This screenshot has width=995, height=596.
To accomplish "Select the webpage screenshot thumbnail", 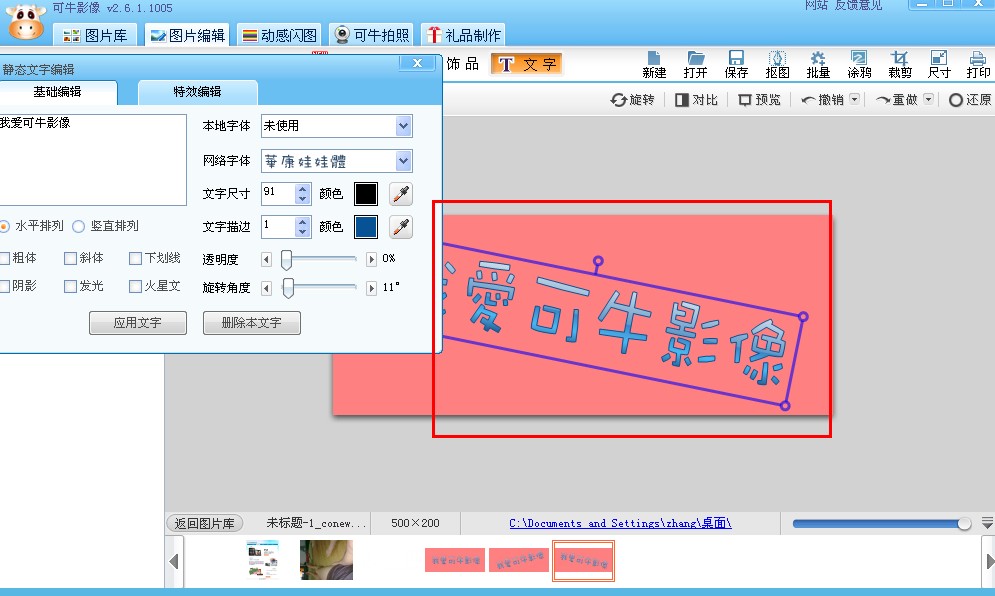I will coord(262,560).
